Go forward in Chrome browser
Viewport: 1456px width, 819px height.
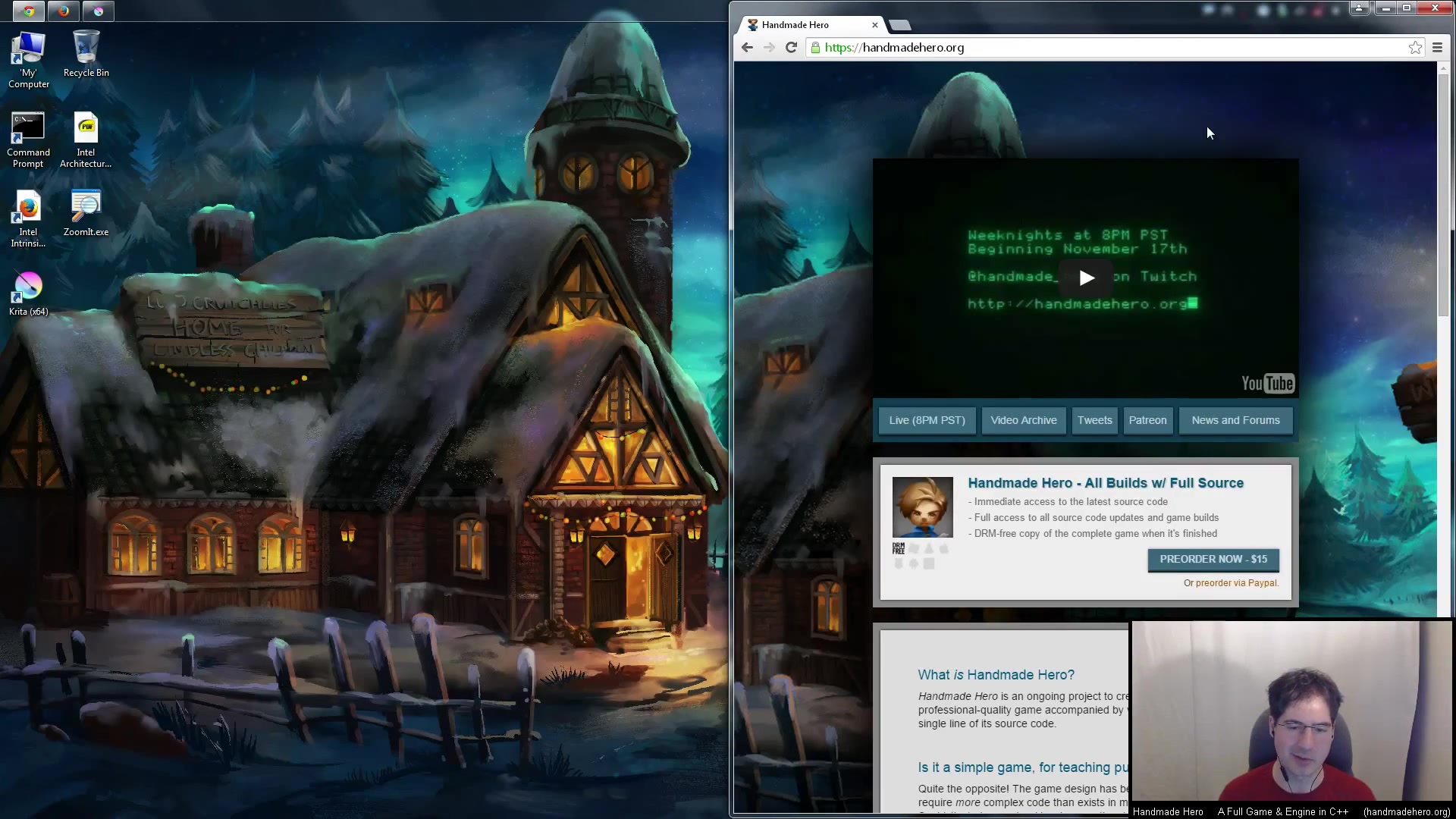point(769,47)
